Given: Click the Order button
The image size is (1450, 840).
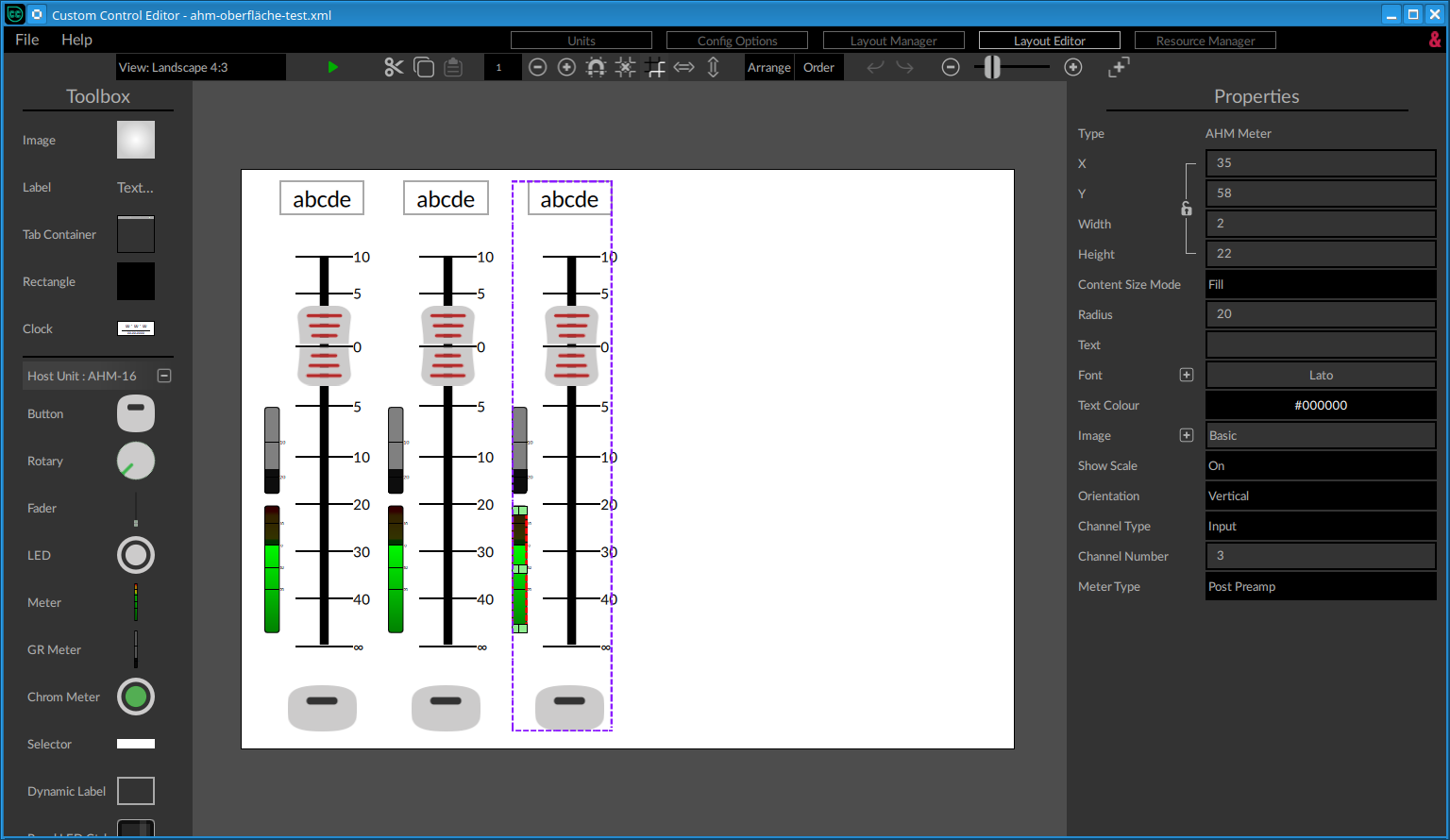Looking at the screenshot, I should (818, 67).
